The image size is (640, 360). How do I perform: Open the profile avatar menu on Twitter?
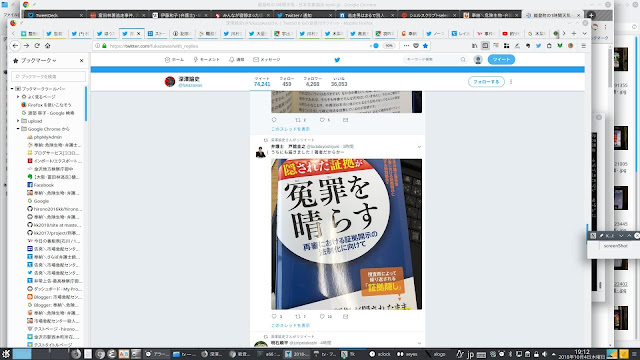pos(478,60)
